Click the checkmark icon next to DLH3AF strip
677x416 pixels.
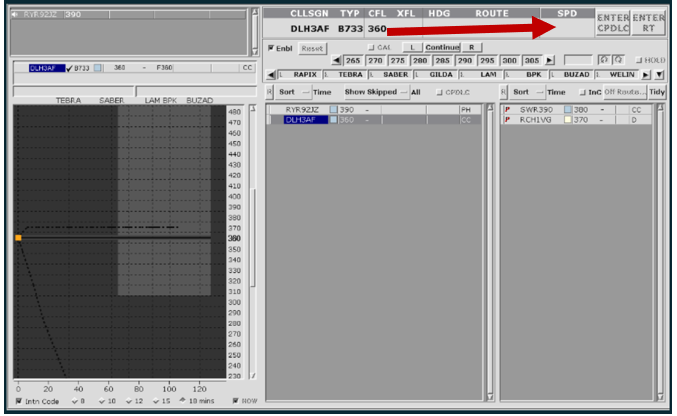pyautogui.click(x=69, y=68)
